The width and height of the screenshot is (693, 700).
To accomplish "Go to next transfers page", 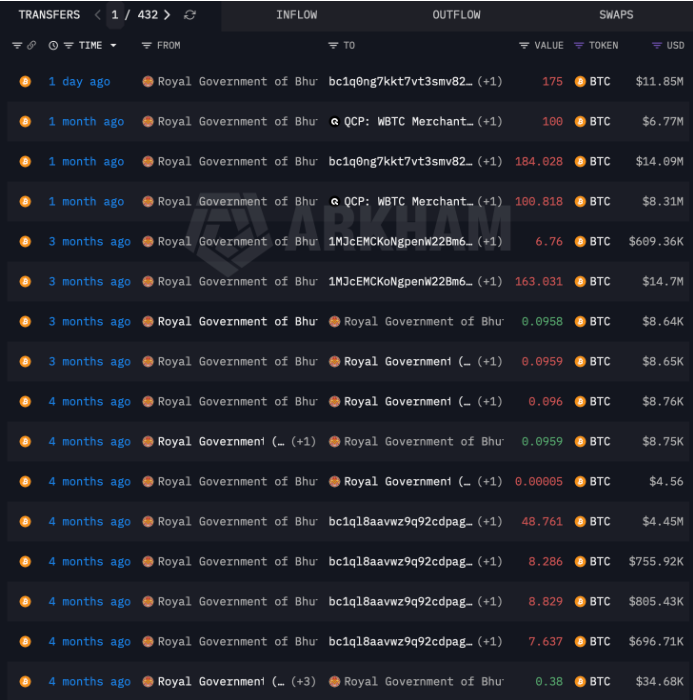I will (x=167, y=15).
